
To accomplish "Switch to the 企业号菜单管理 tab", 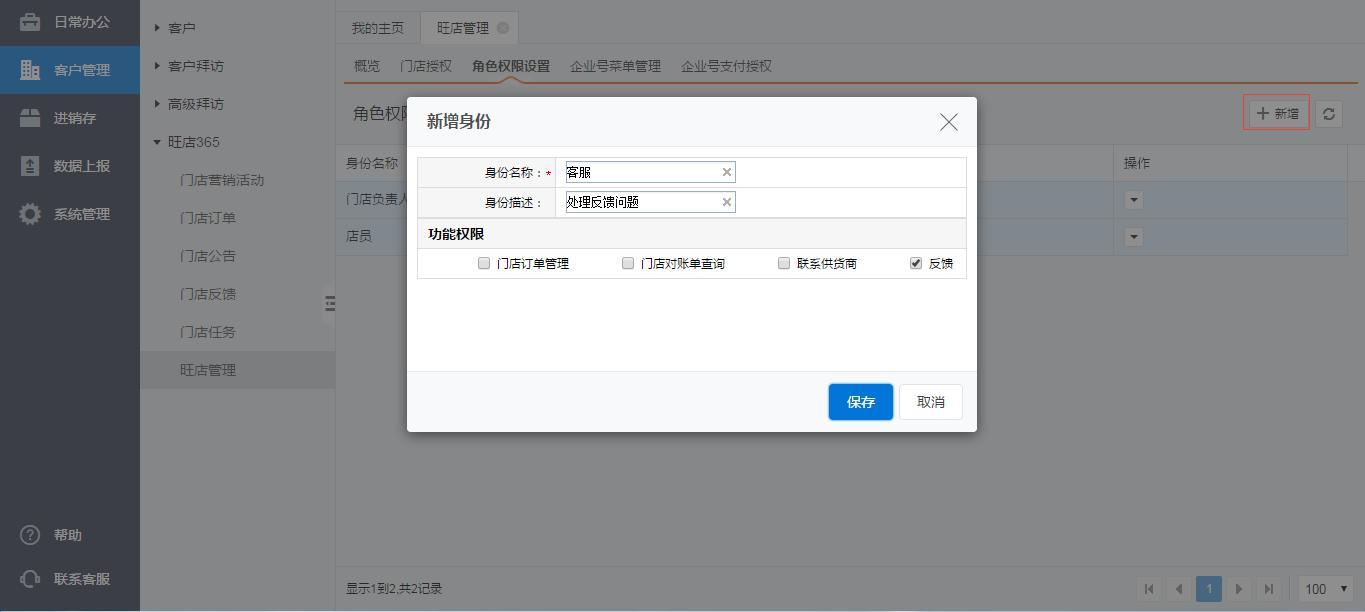I will 615,66.
